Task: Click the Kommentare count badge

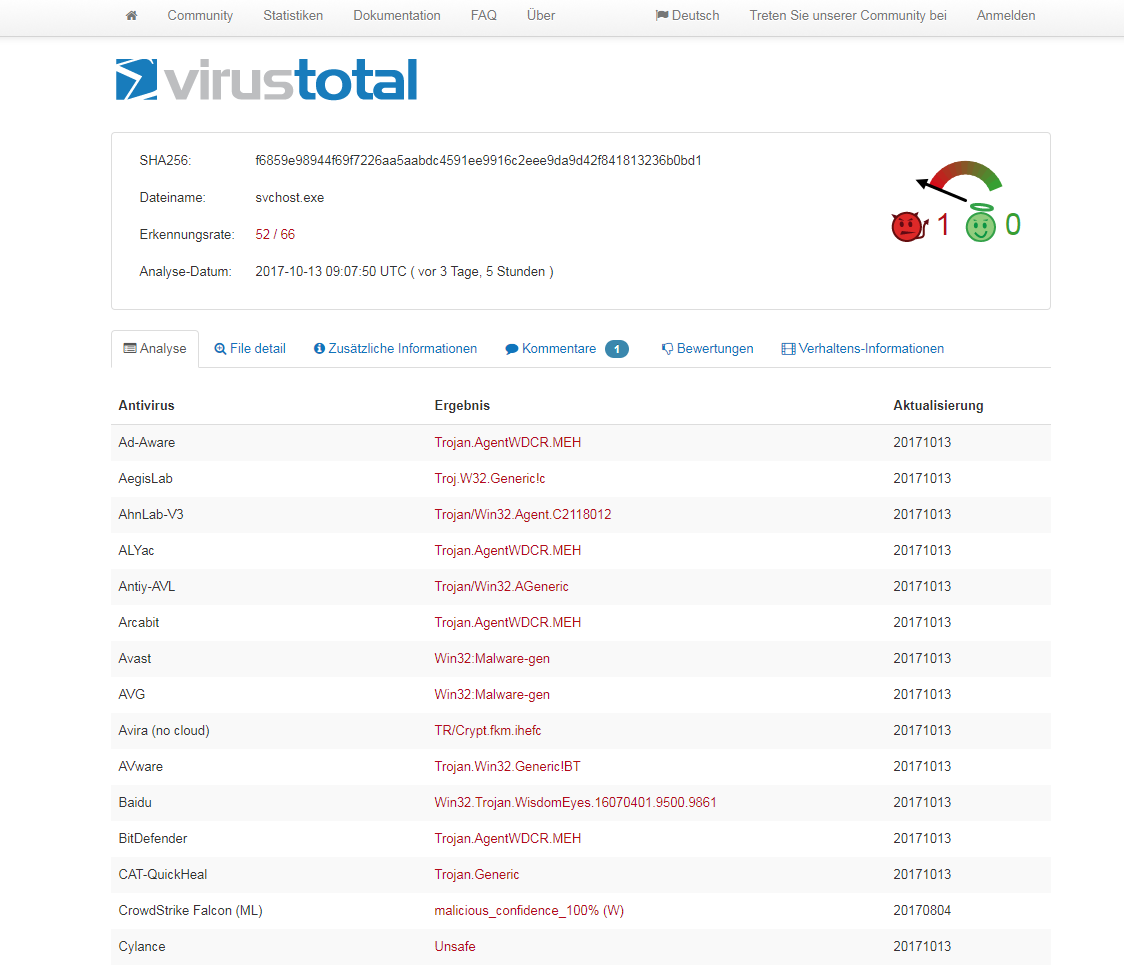Action: [x=616, y=349]
